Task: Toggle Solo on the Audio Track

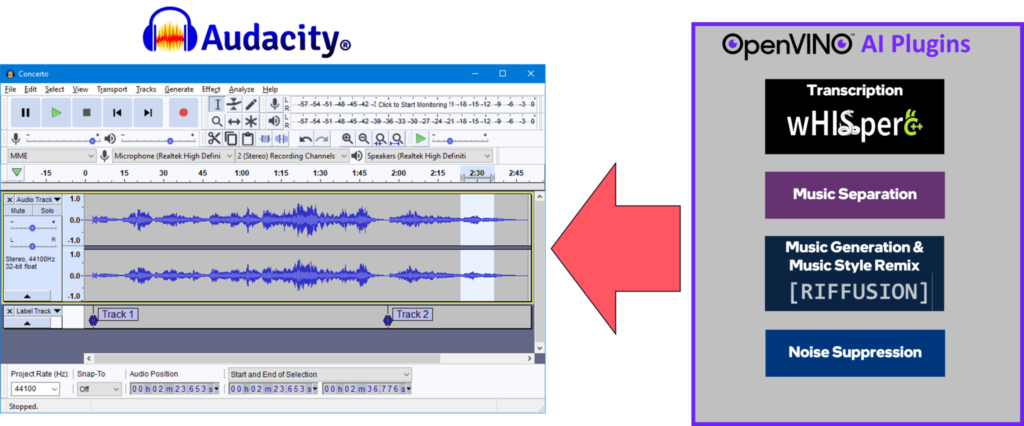Action: coord(47,211)
